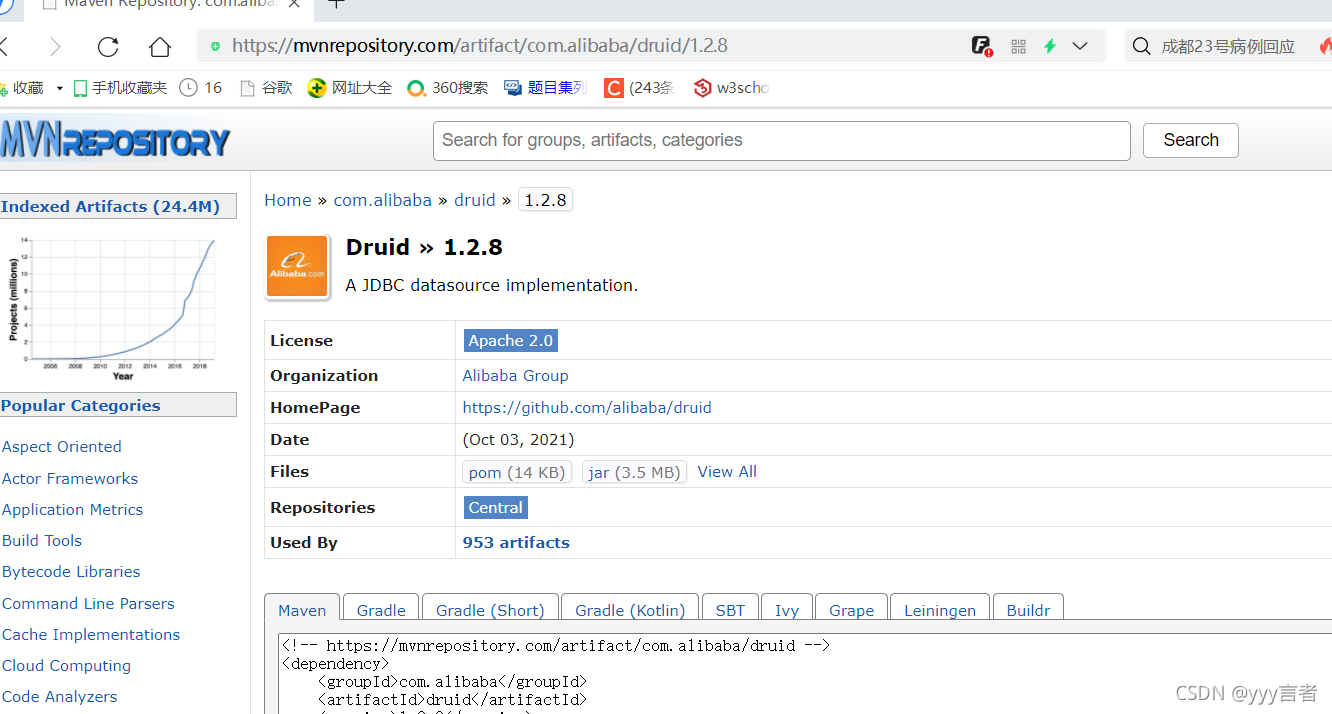Click the green site security icon in the address bar

[x=215, y=46]
